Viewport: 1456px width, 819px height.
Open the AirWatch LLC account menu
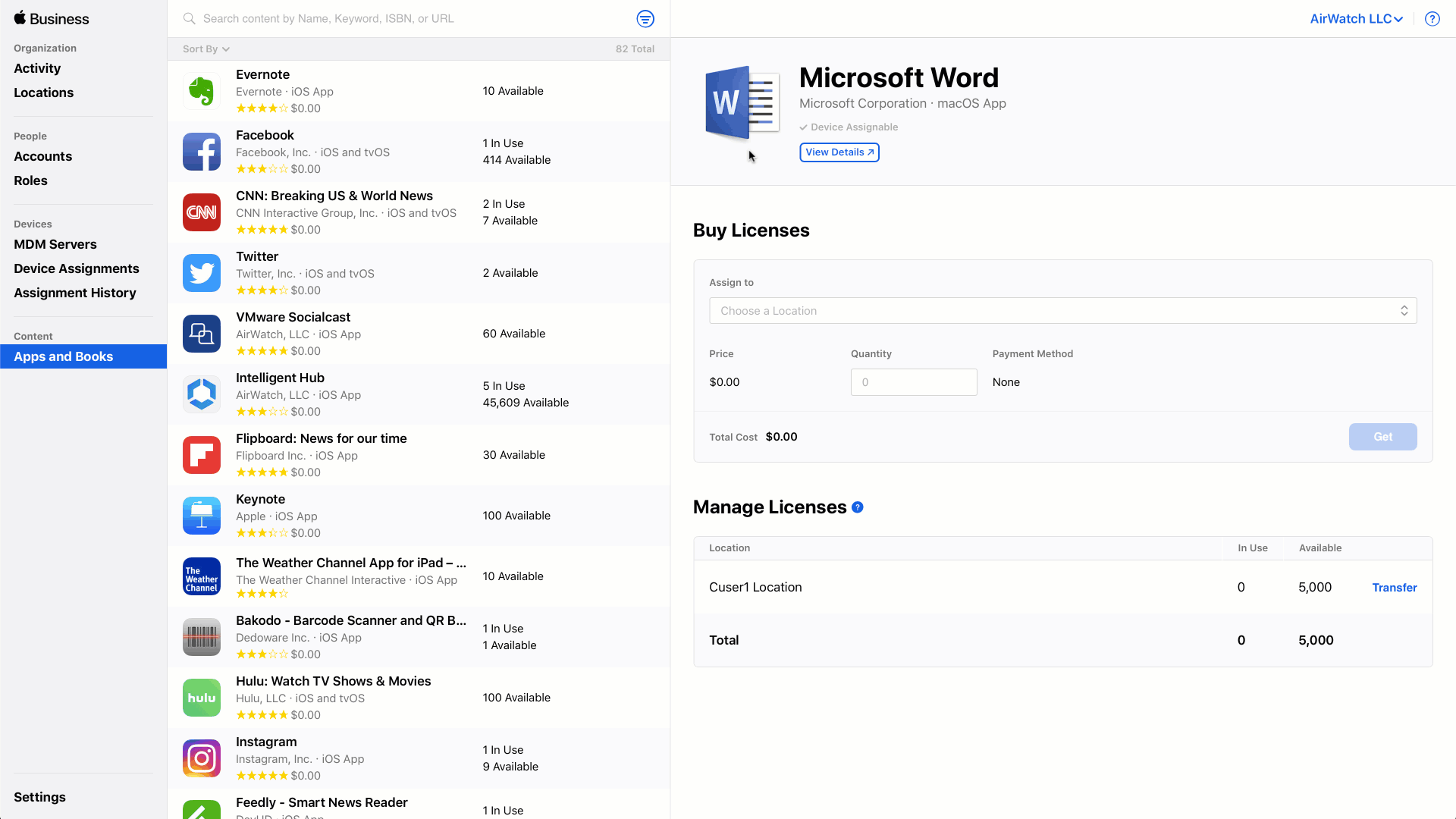tap(1356, 19)
